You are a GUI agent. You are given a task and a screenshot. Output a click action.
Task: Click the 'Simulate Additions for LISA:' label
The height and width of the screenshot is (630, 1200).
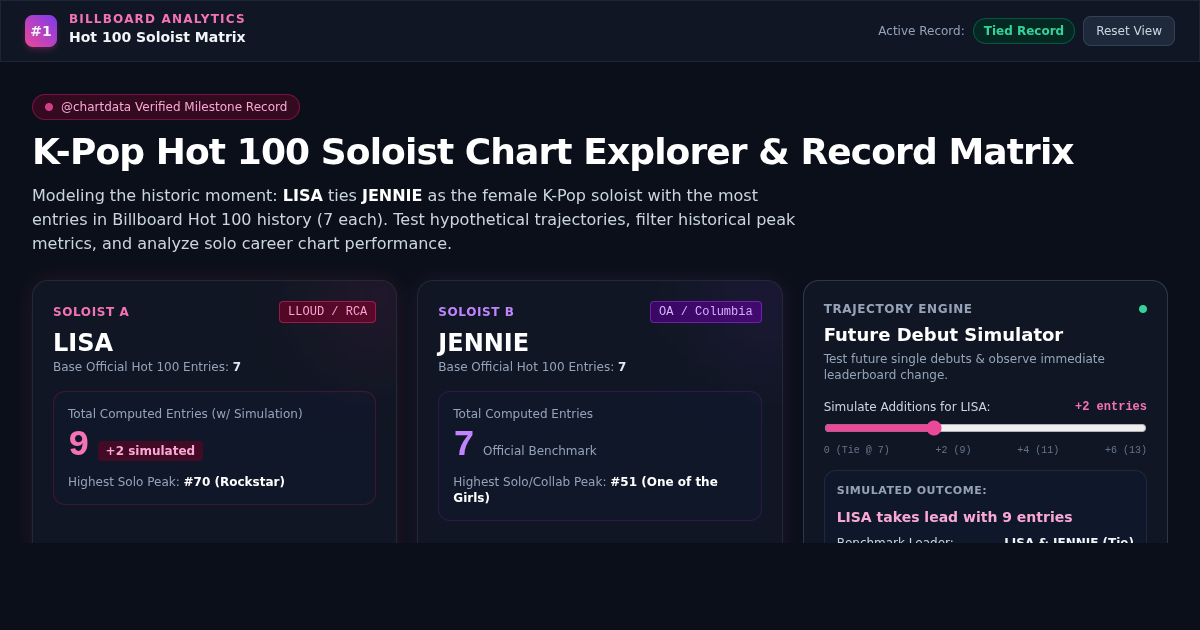(907, 407)
